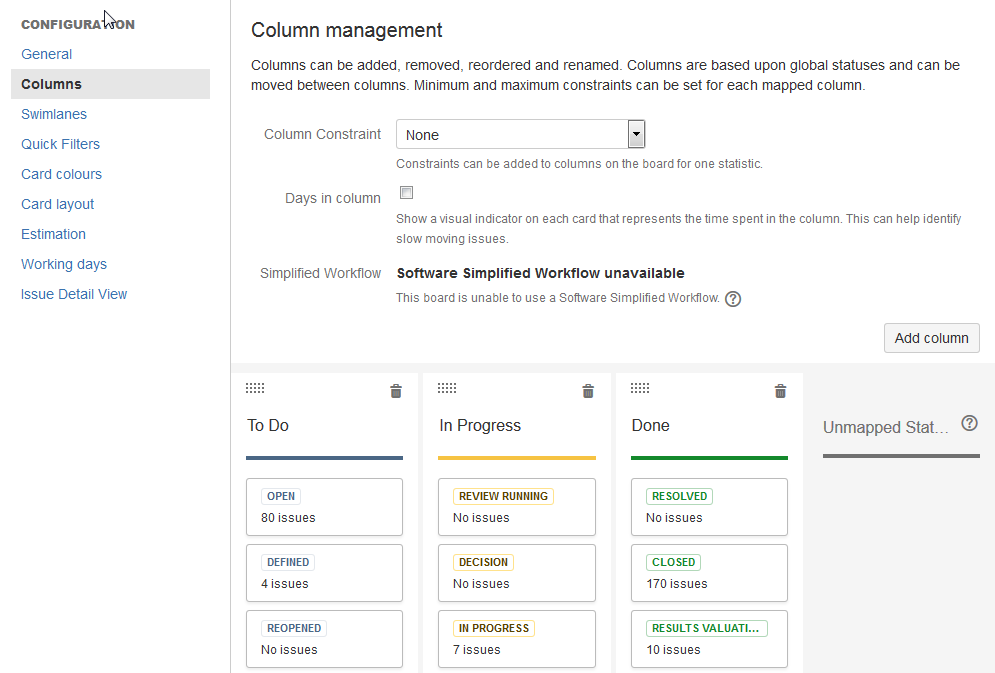This screenshot has height=673, width=995.
Task: Click the In Progress column title
Action: click(480, 425)
